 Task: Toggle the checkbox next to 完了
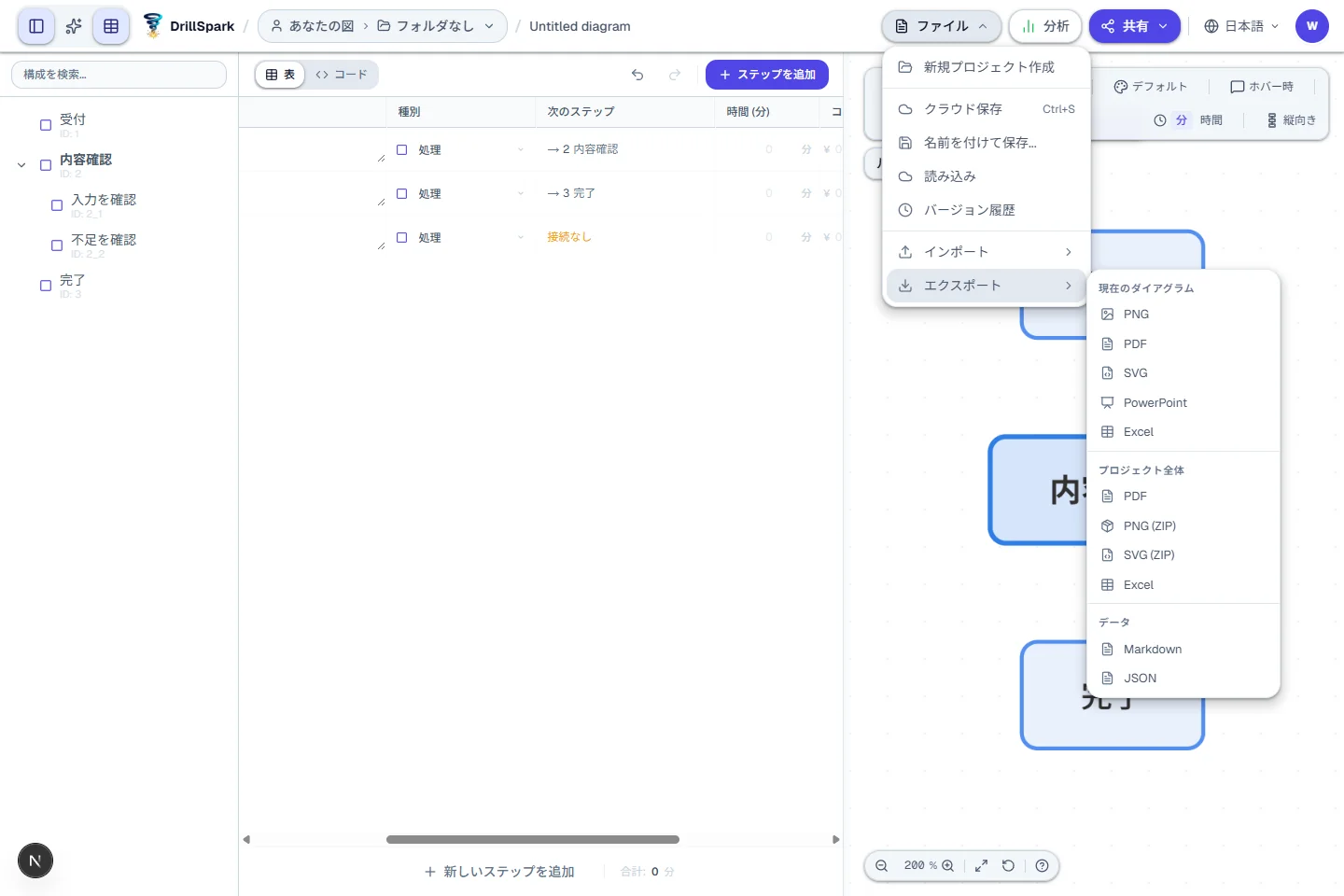tap(46, 286)
